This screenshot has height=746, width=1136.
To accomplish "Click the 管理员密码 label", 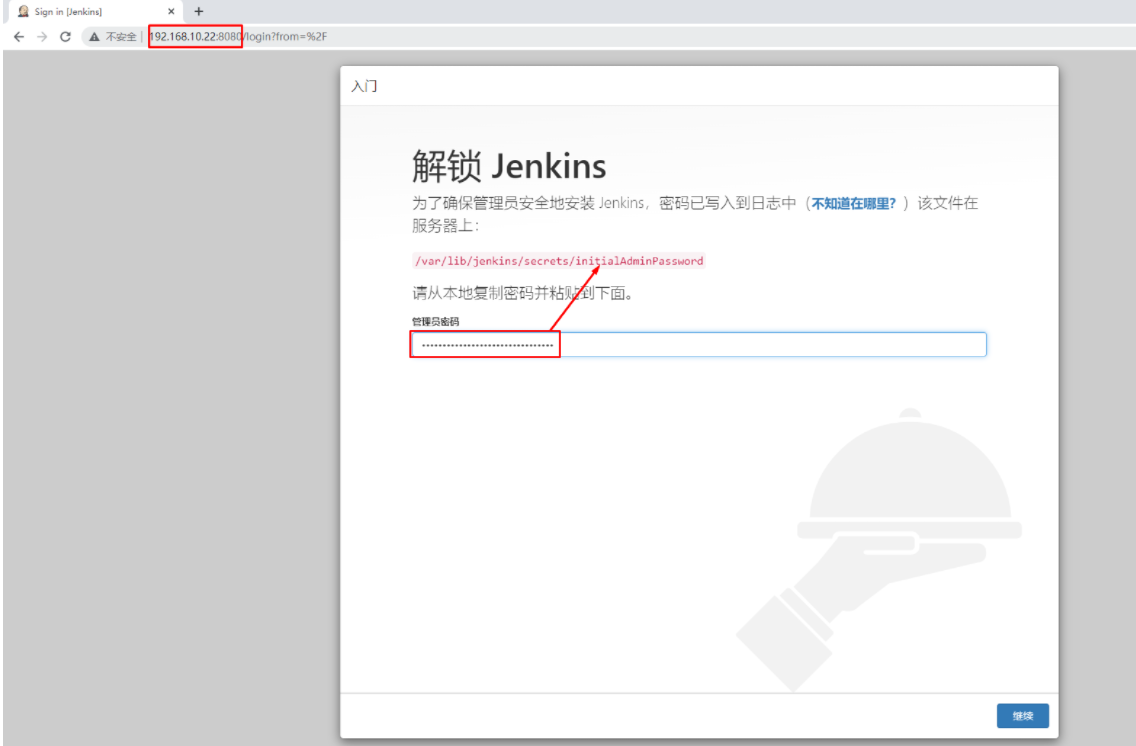I will (435, 322).
